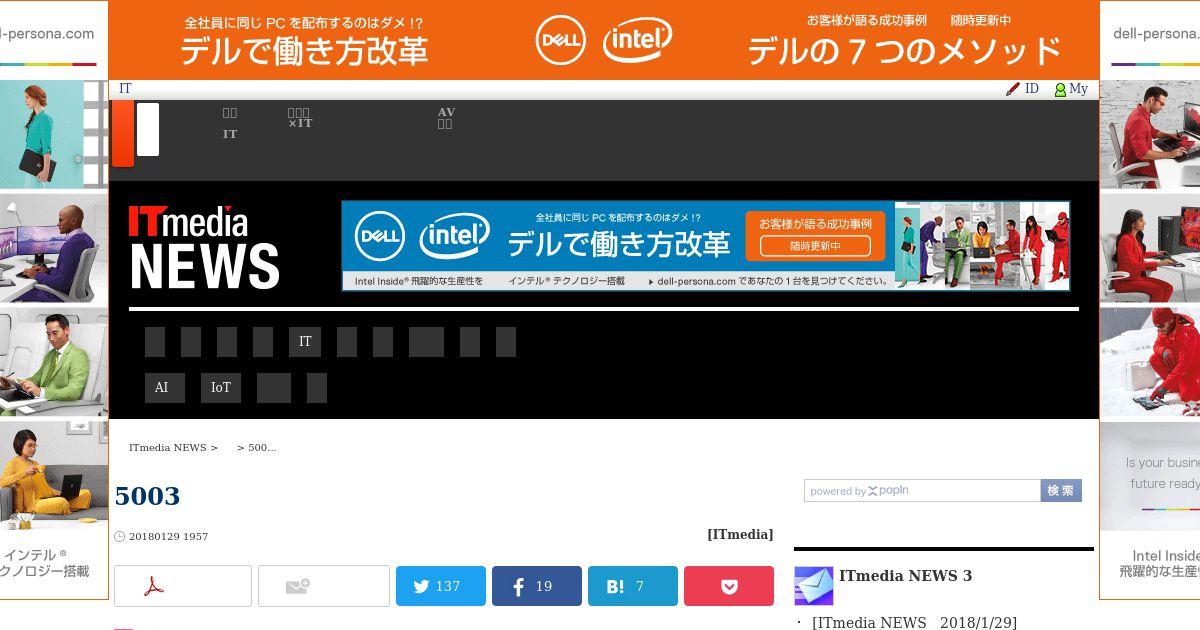Click the 検索 search button
The width and height of the screenshot is (1200, 630).
pos(1061,491)
